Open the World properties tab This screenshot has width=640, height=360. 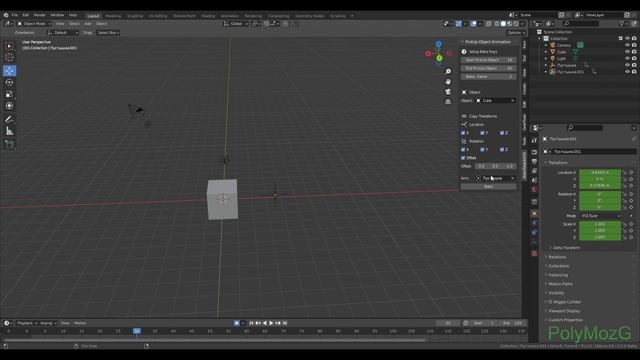point(534,189)
